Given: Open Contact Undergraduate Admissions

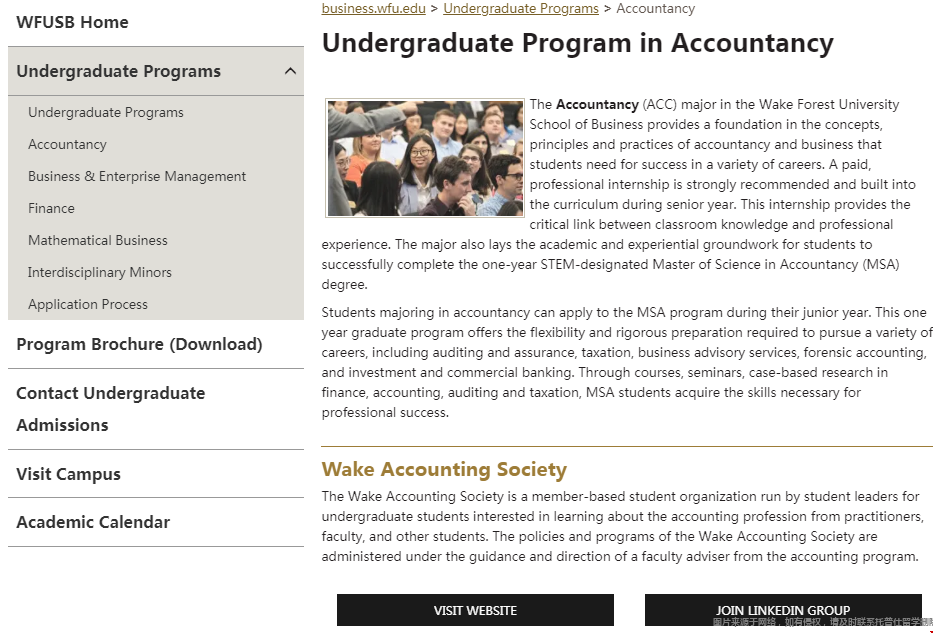Looking at the screenshot, I should point(110,409).
